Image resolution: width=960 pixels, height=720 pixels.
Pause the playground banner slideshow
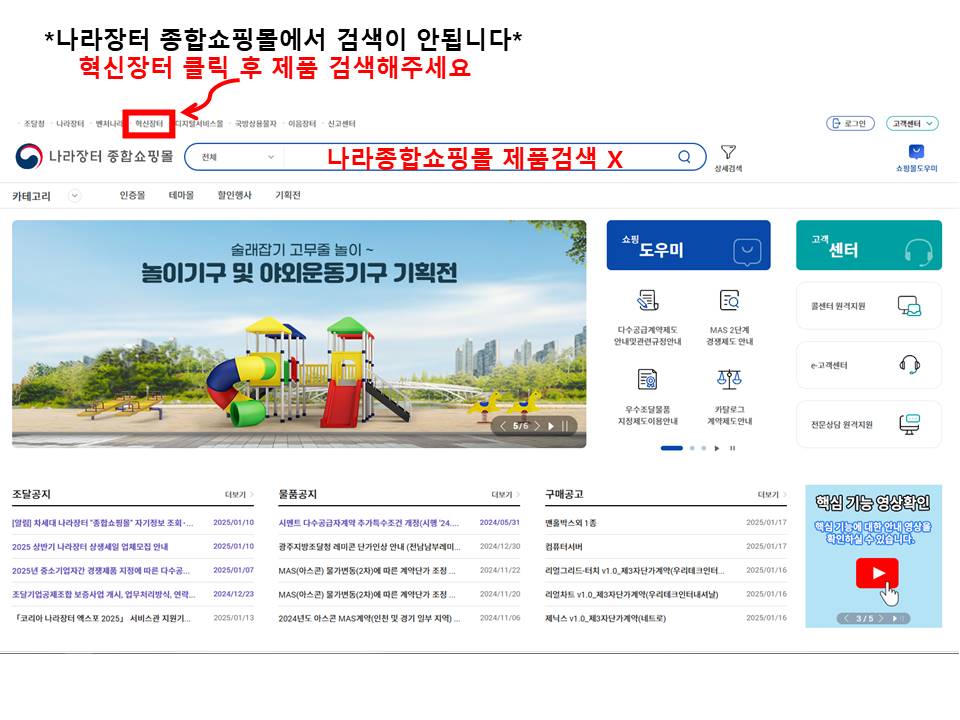coord(565,426)
